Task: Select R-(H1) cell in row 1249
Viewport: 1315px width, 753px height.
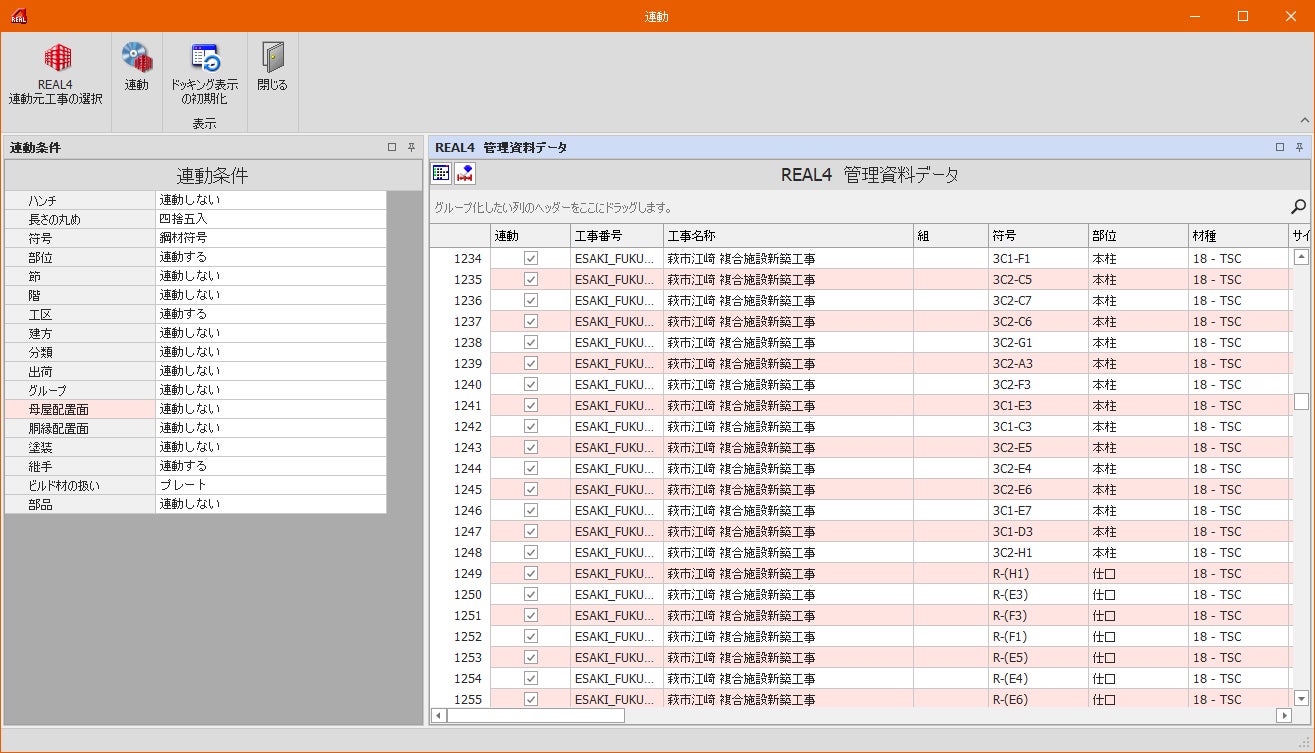Action: [1038, 573]
